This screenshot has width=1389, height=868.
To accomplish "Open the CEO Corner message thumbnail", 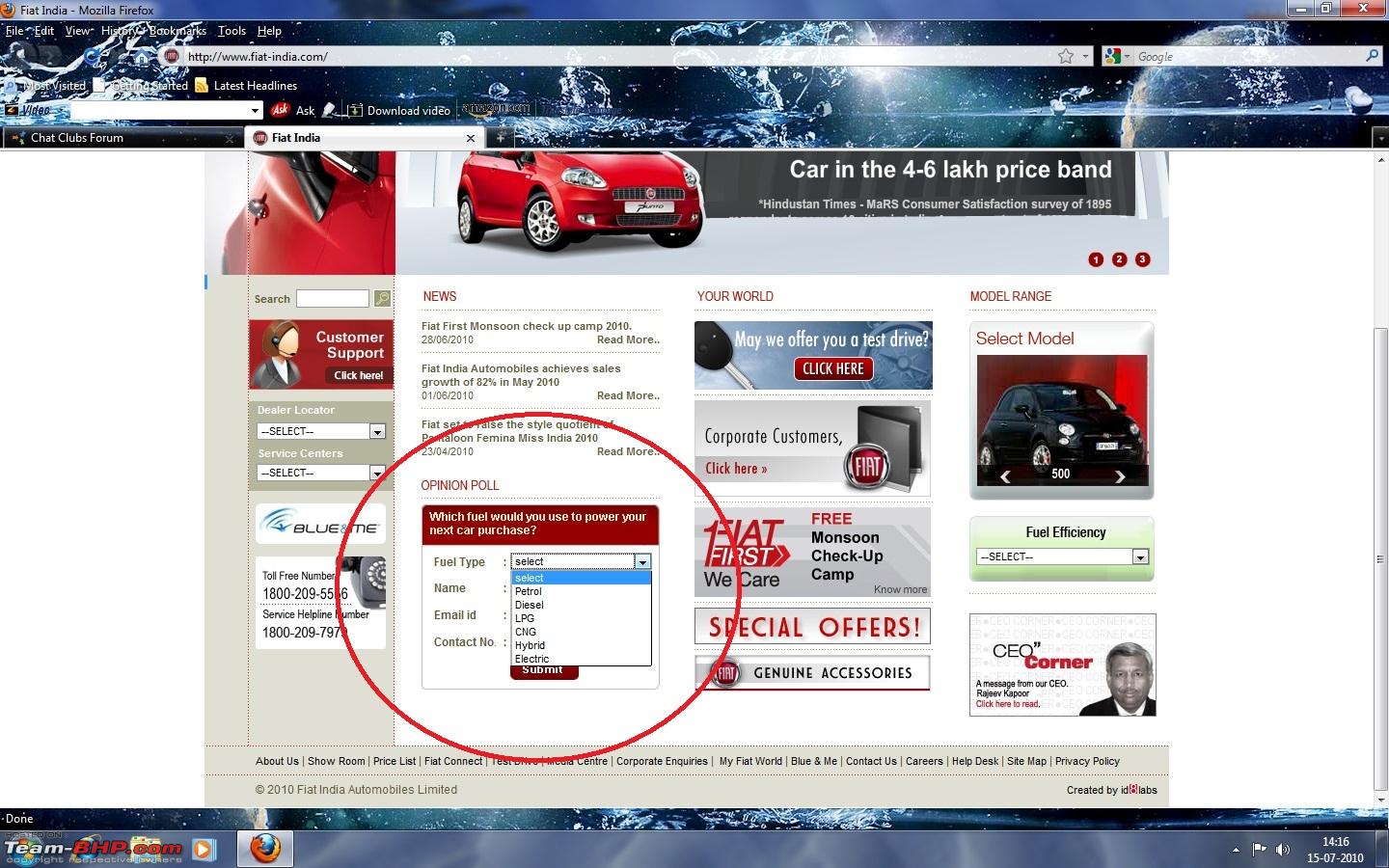I will click(1062, 665).
